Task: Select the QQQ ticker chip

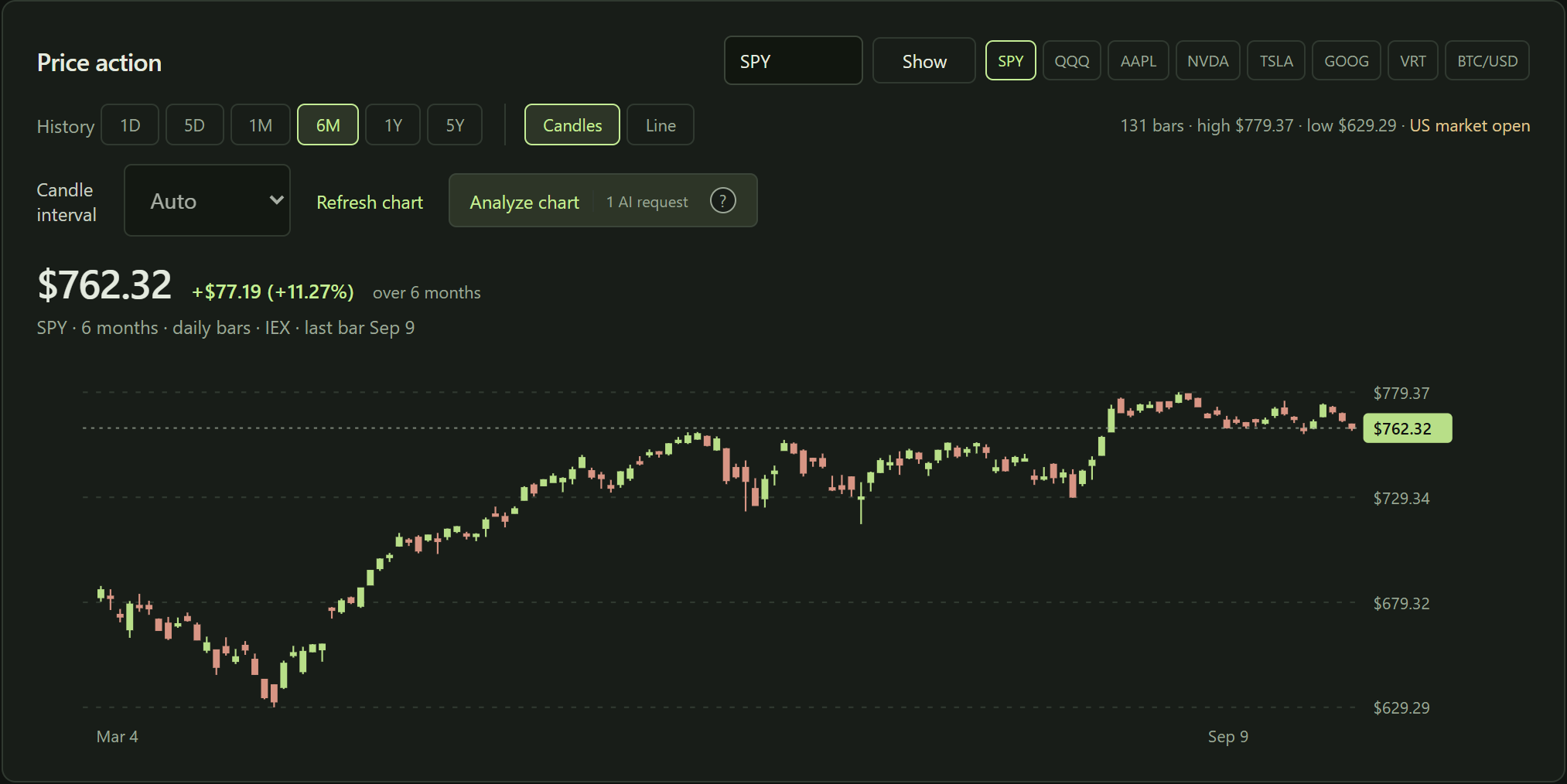Action: [1071, 60]
